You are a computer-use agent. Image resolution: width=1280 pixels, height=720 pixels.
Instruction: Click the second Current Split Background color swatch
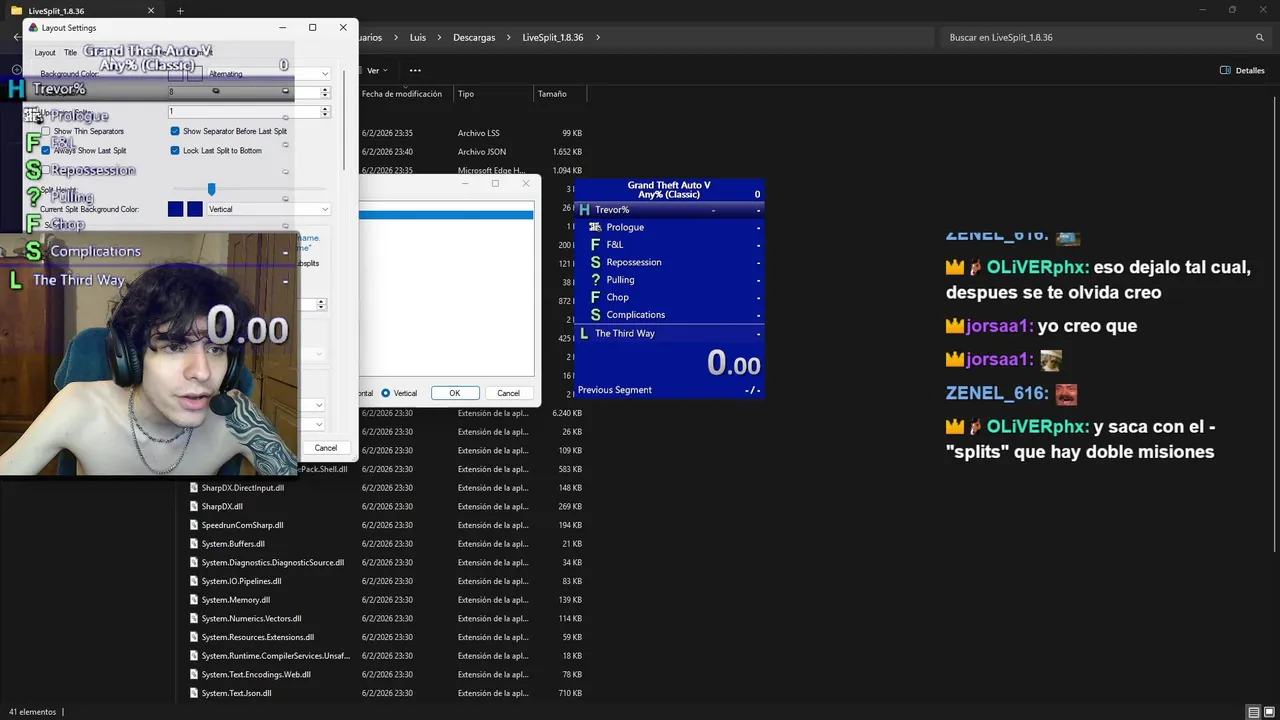195,209
